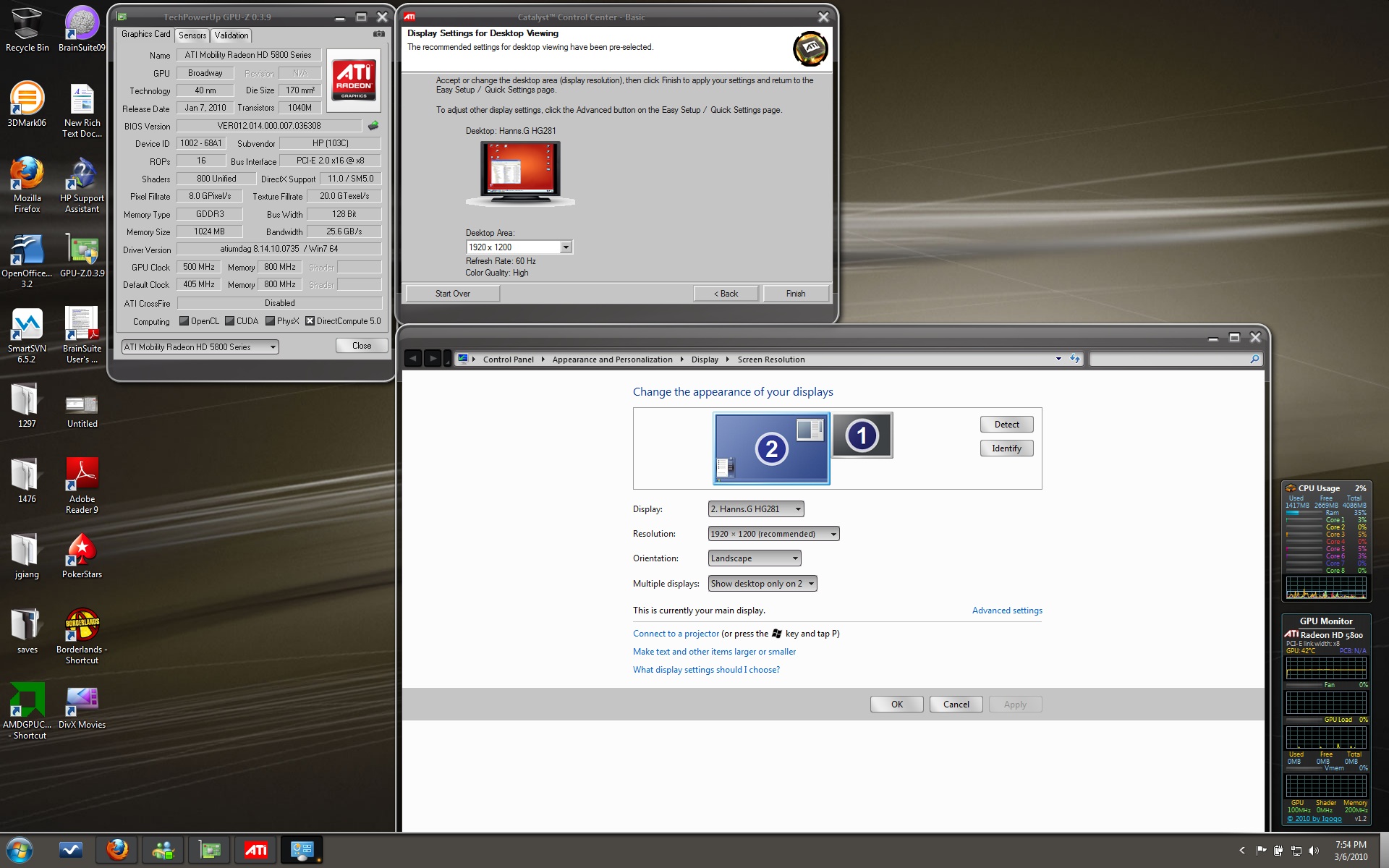Switch to Graphics Card tab in GPU-Z
The width and height of the screenshot is (1389, 868).
(145, 34)
